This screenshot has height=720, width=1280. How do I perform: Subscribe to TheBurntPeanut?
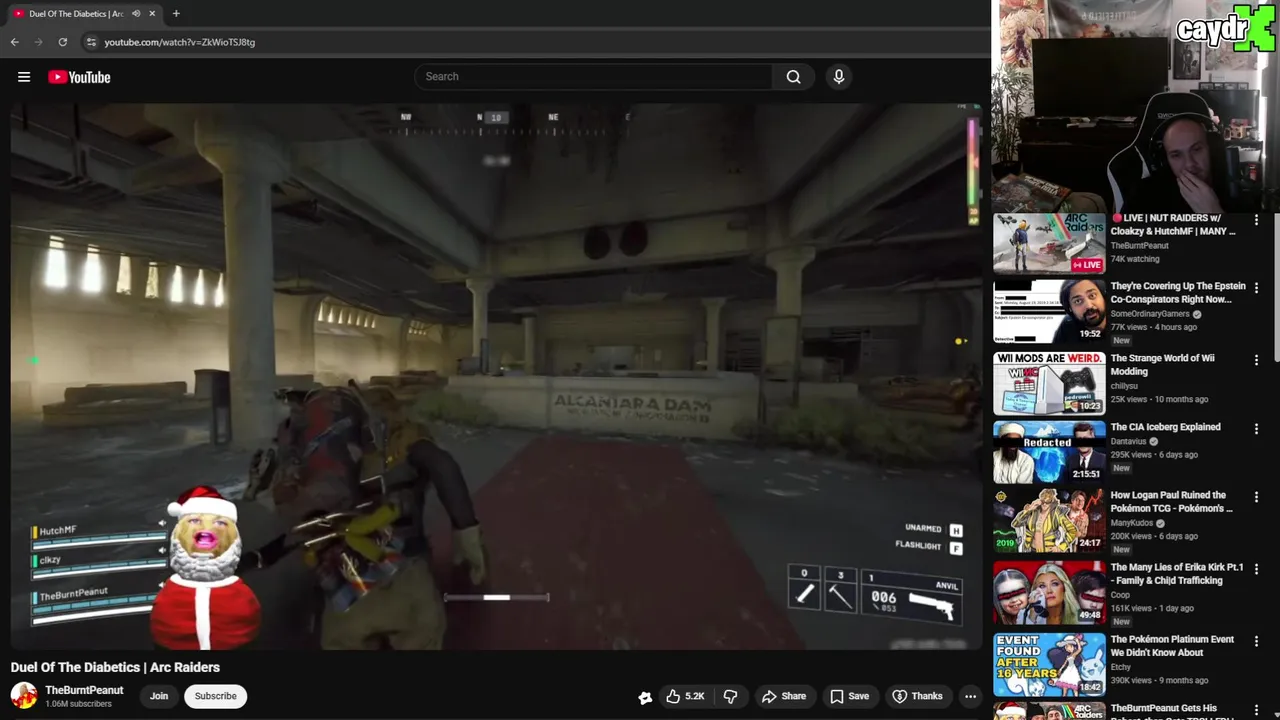click(x=216, y=696)
